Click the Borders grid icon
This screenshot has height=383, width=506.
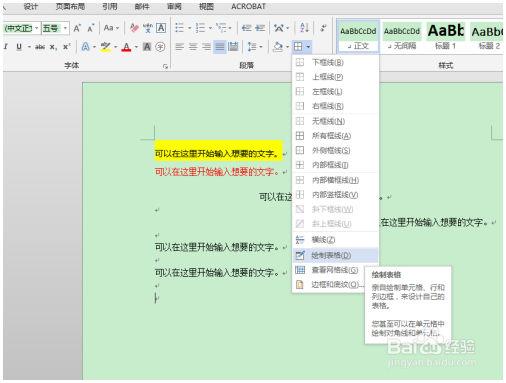pos(298,47)
